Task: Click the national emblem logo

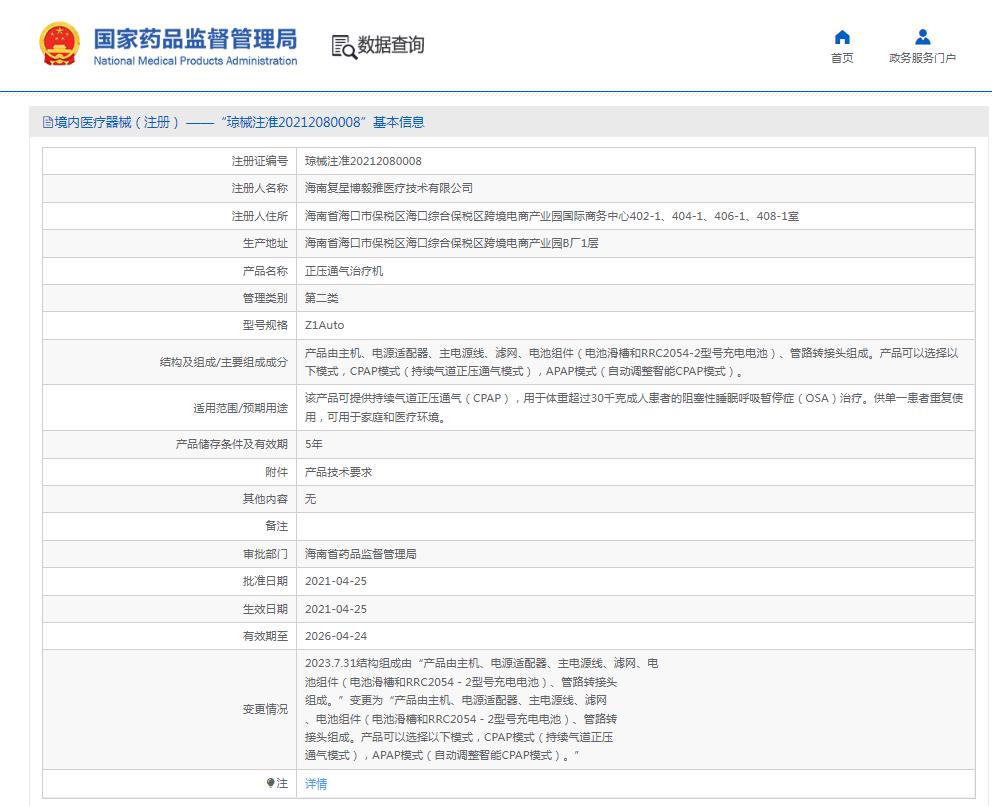Action: tap(61, 45)
